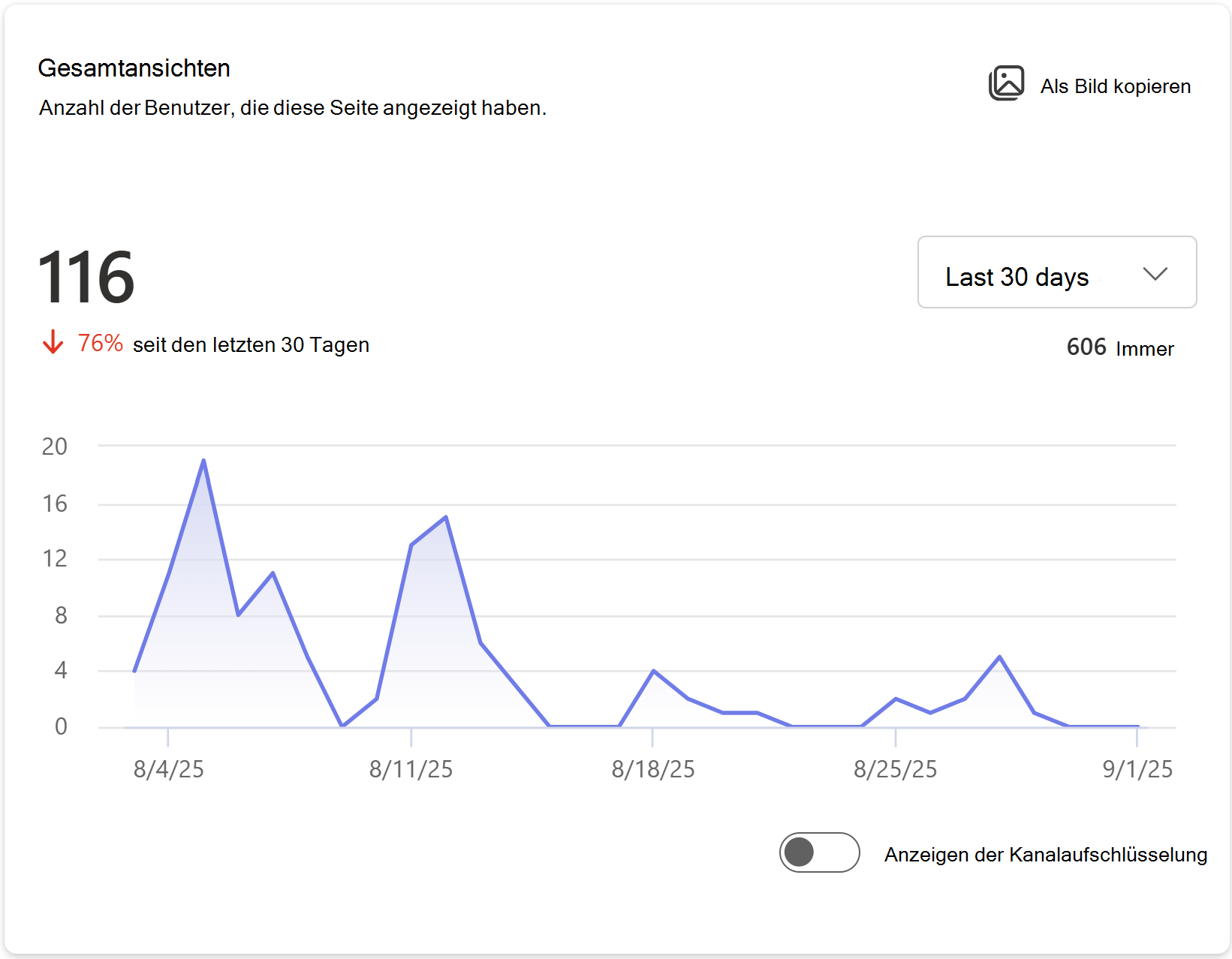Click the 'Gesamtansichten' heading
Screen dimensions: 1232x959
point(134,68)
